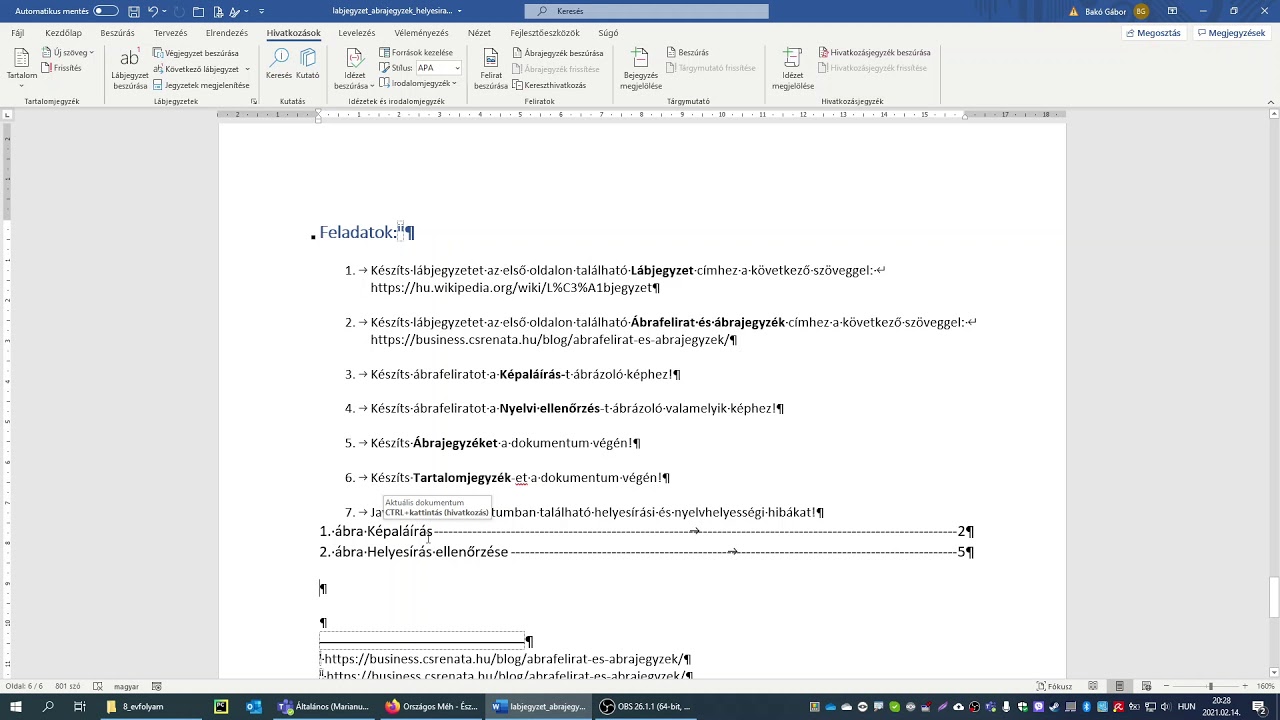Switch to the OBS 26.1.1 taskbar window
Viewport: 1280px width, 720px height.
[x=646, y=706]
